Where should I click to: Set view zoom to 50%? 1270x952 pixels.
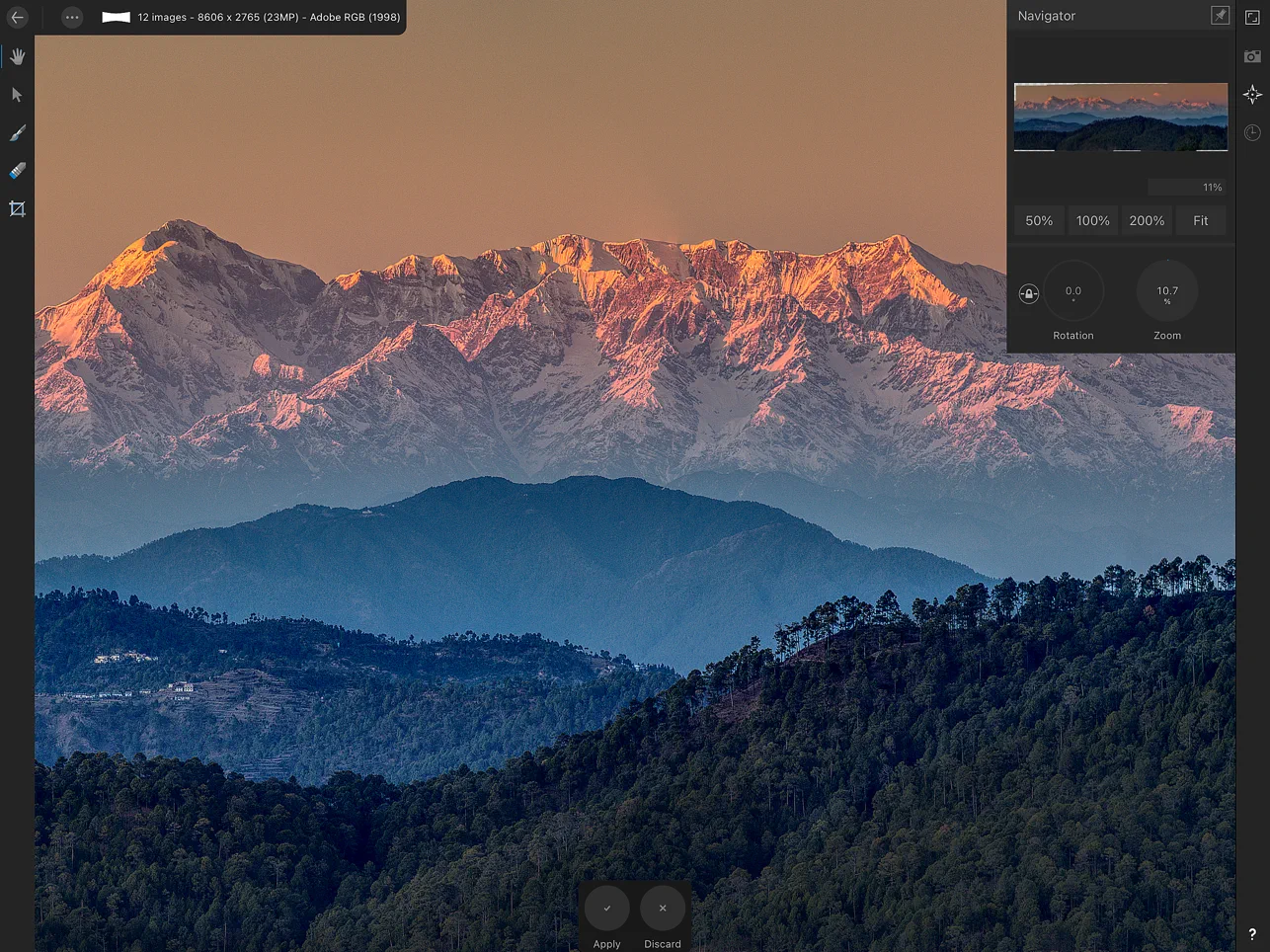click(1039, 220)
